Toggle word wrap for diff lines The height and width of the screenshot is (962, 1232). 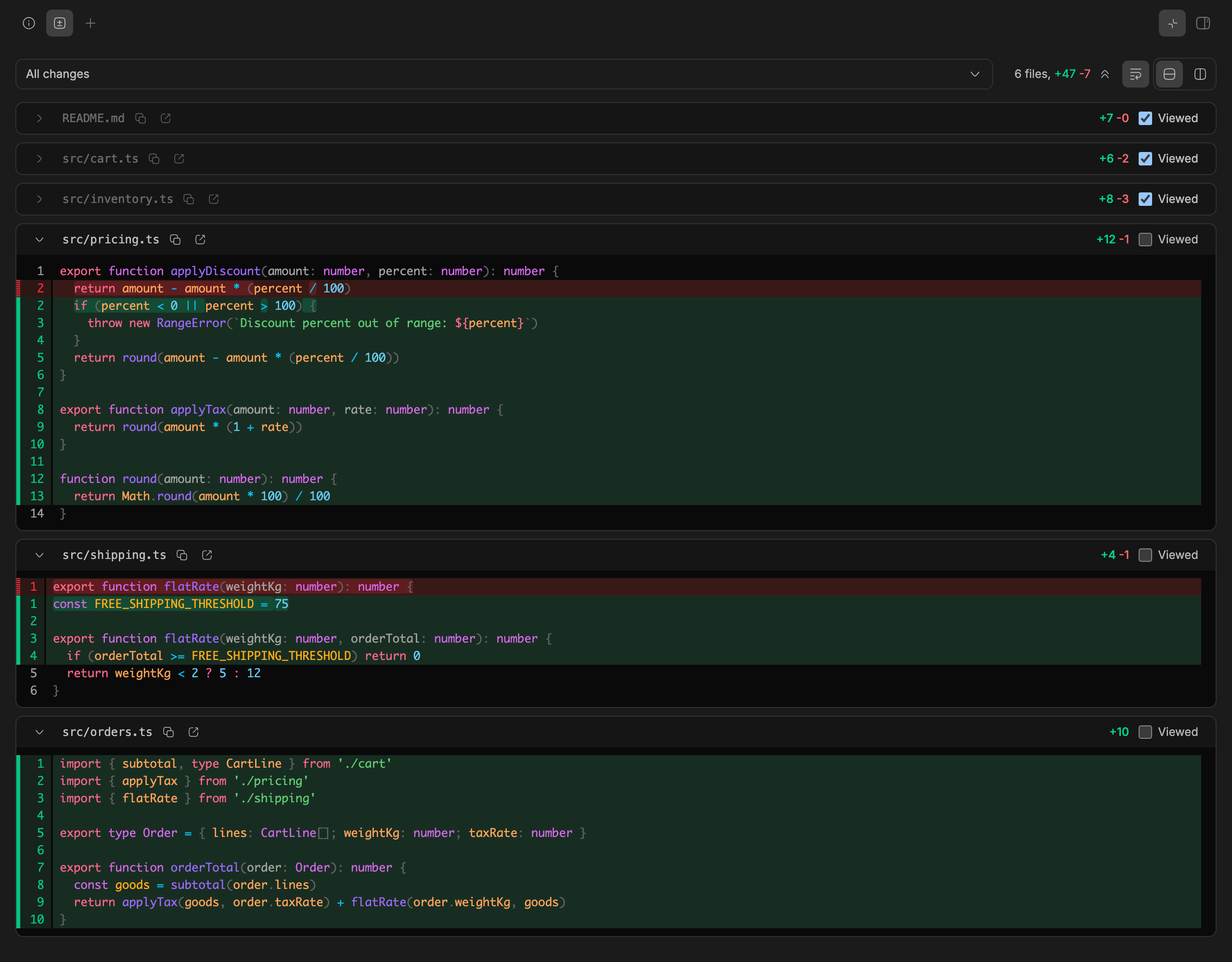[x=1135, y=74]
